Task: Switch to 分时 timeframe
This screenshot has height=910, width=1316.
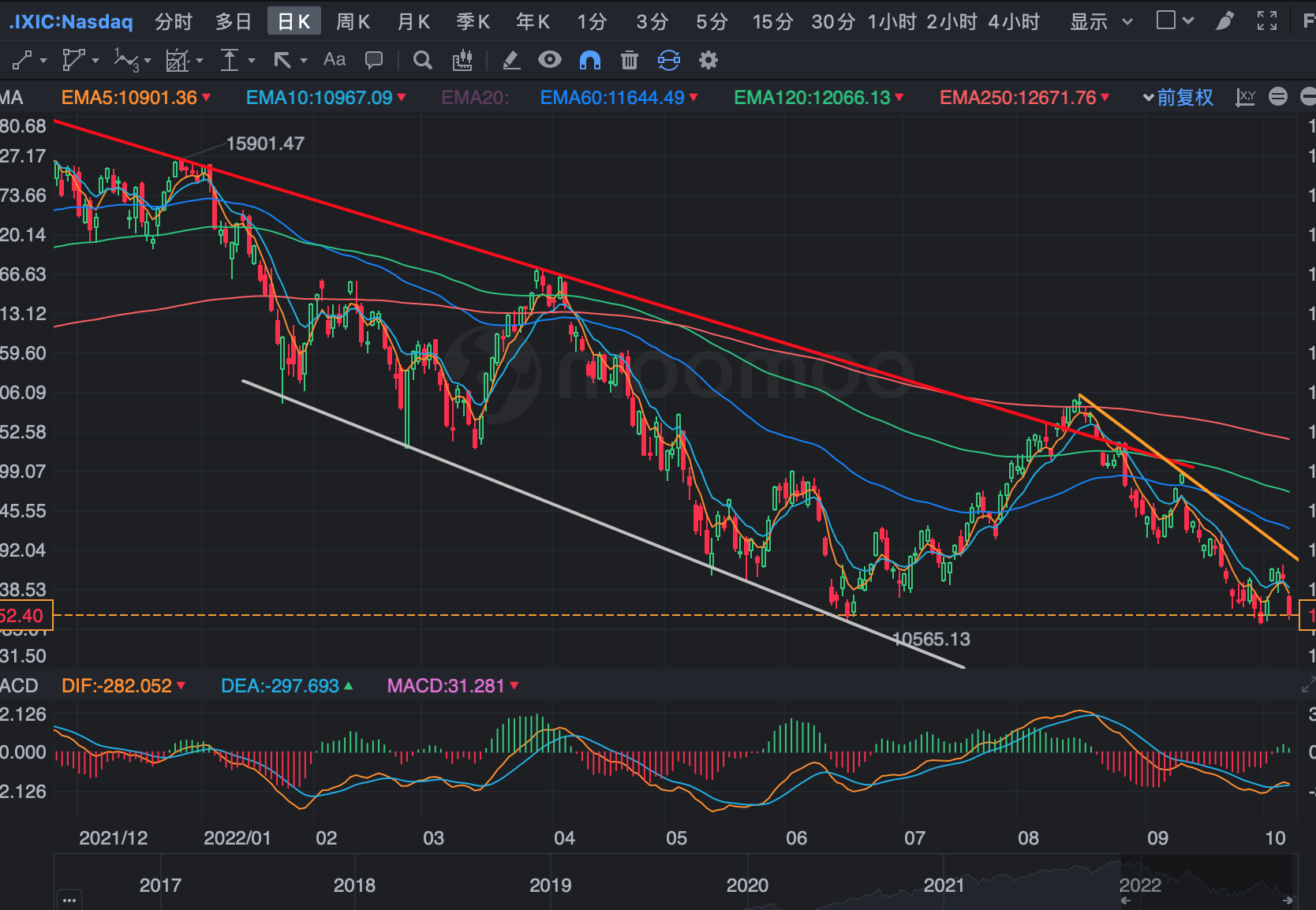Action: pos(174,21)
